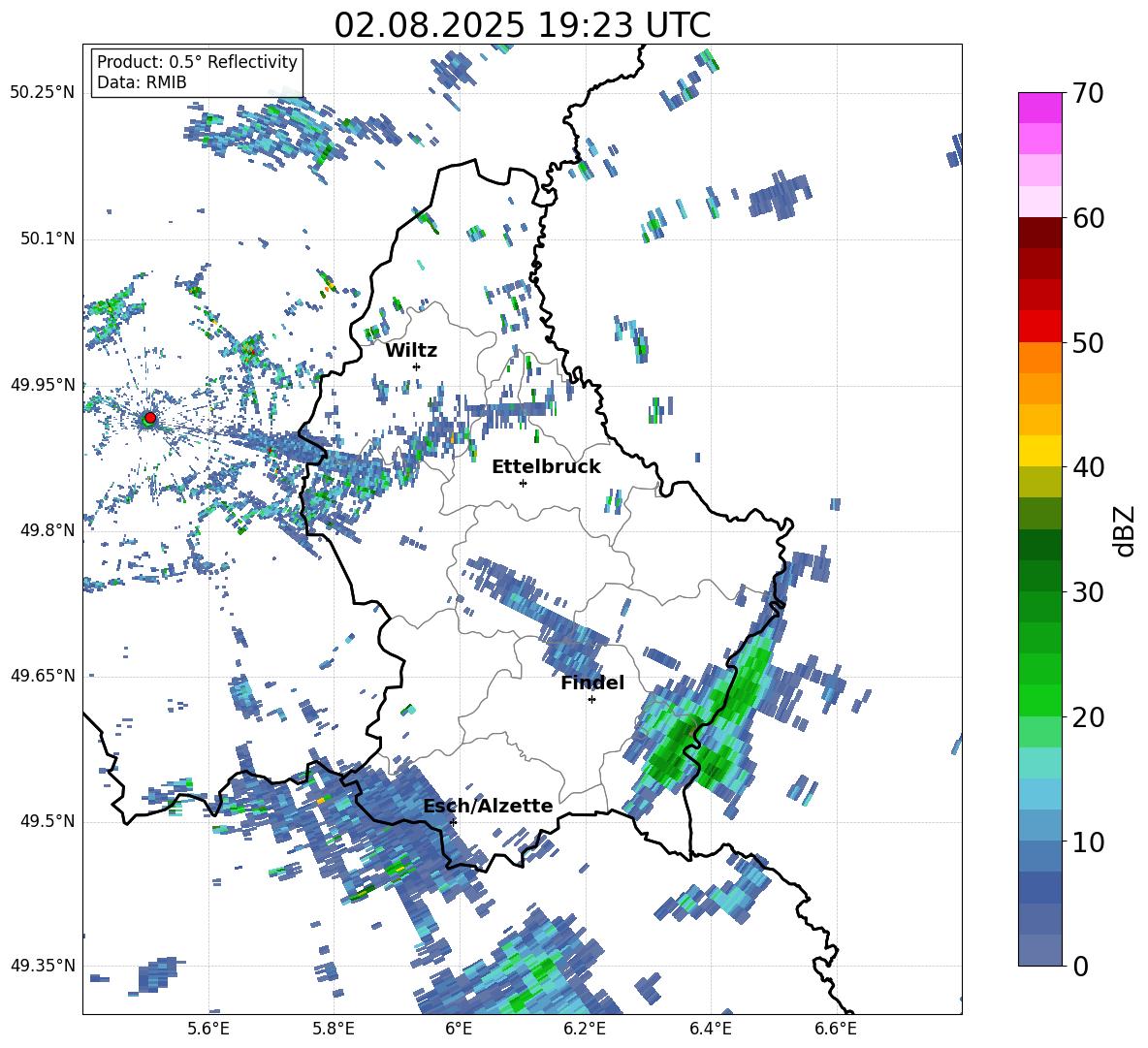Click the 'Product: 0.5° Reflectivity' text

(x=197, y=62)
